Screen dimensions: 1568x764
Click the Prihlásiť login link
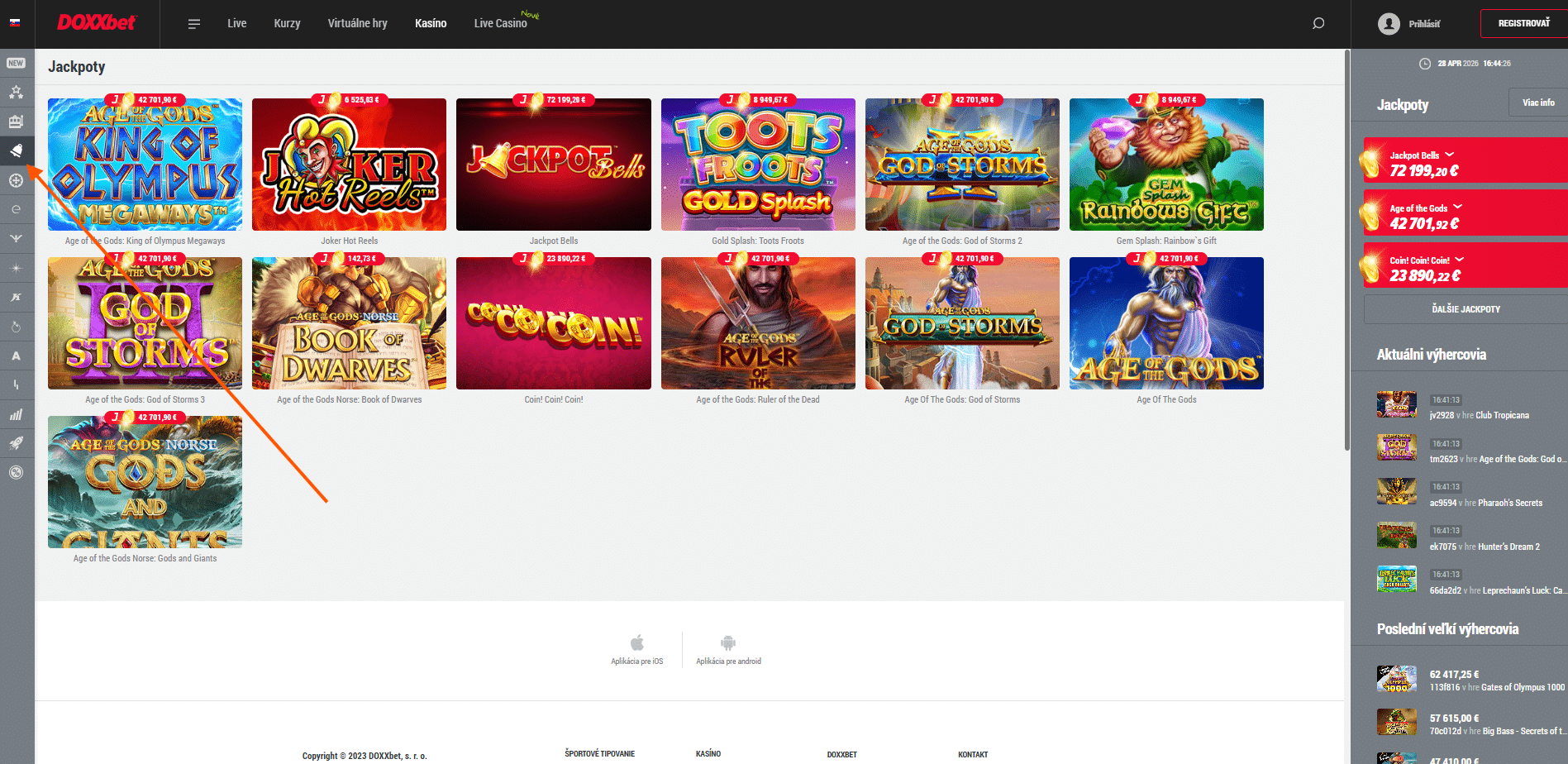(1424, 24)
